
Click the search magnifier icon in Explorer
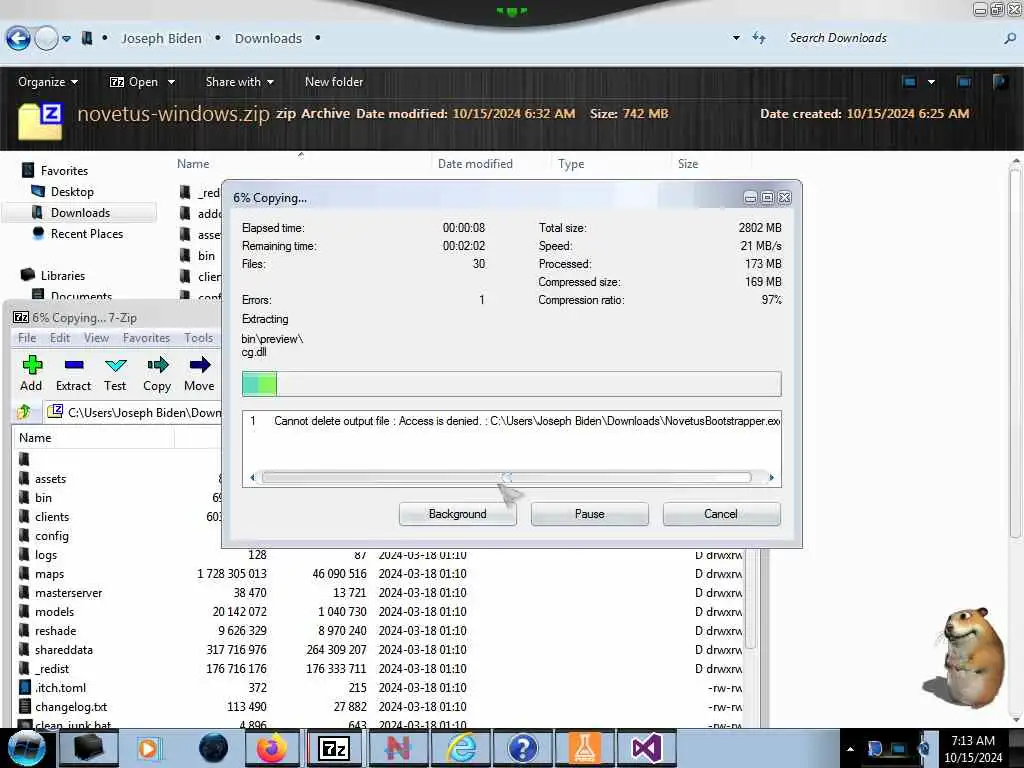pos(1010,39)
